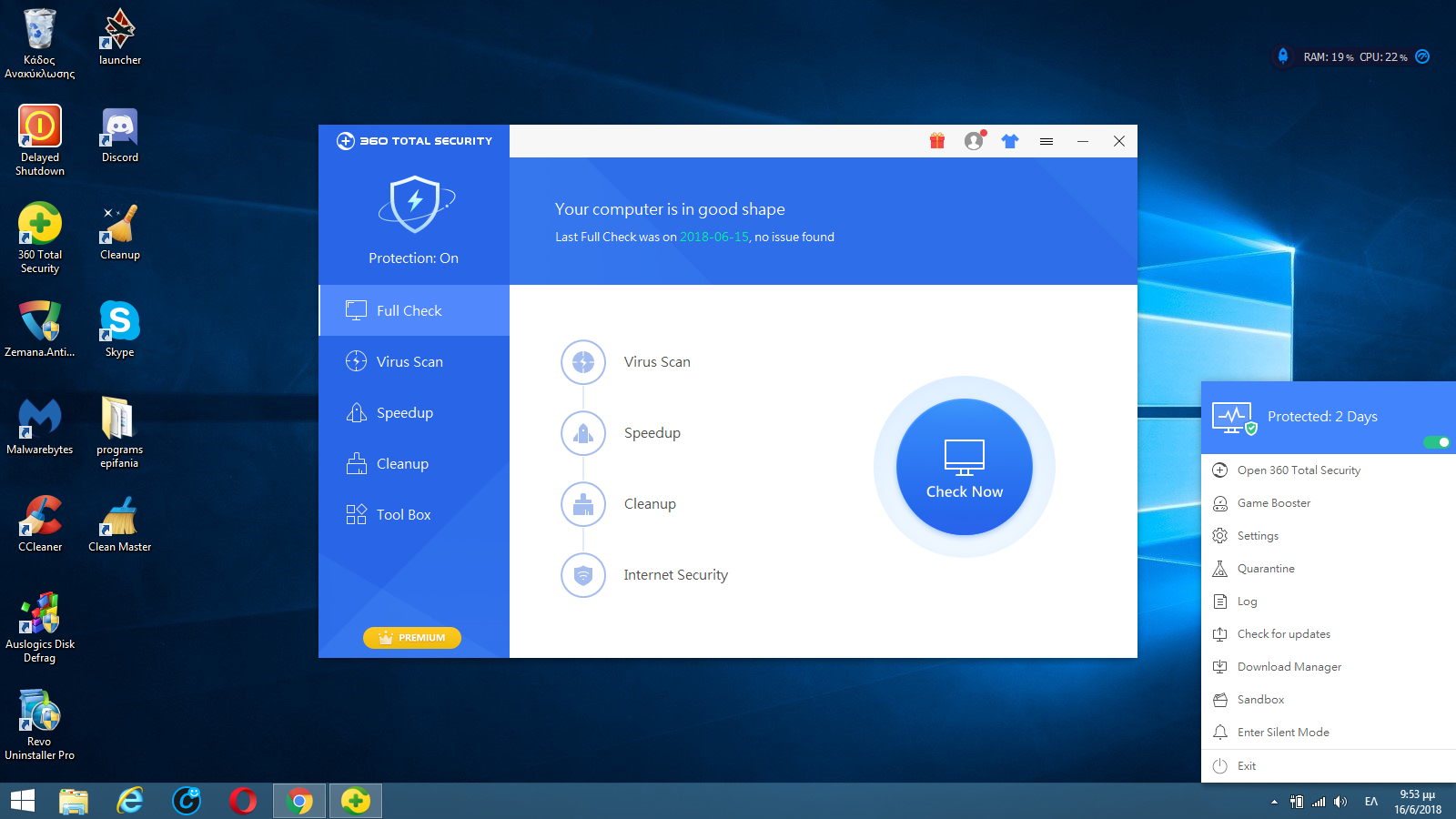Click the rocket boost icon on desktop widget
Screen dimensions: 1456x819
point(1283,56)
